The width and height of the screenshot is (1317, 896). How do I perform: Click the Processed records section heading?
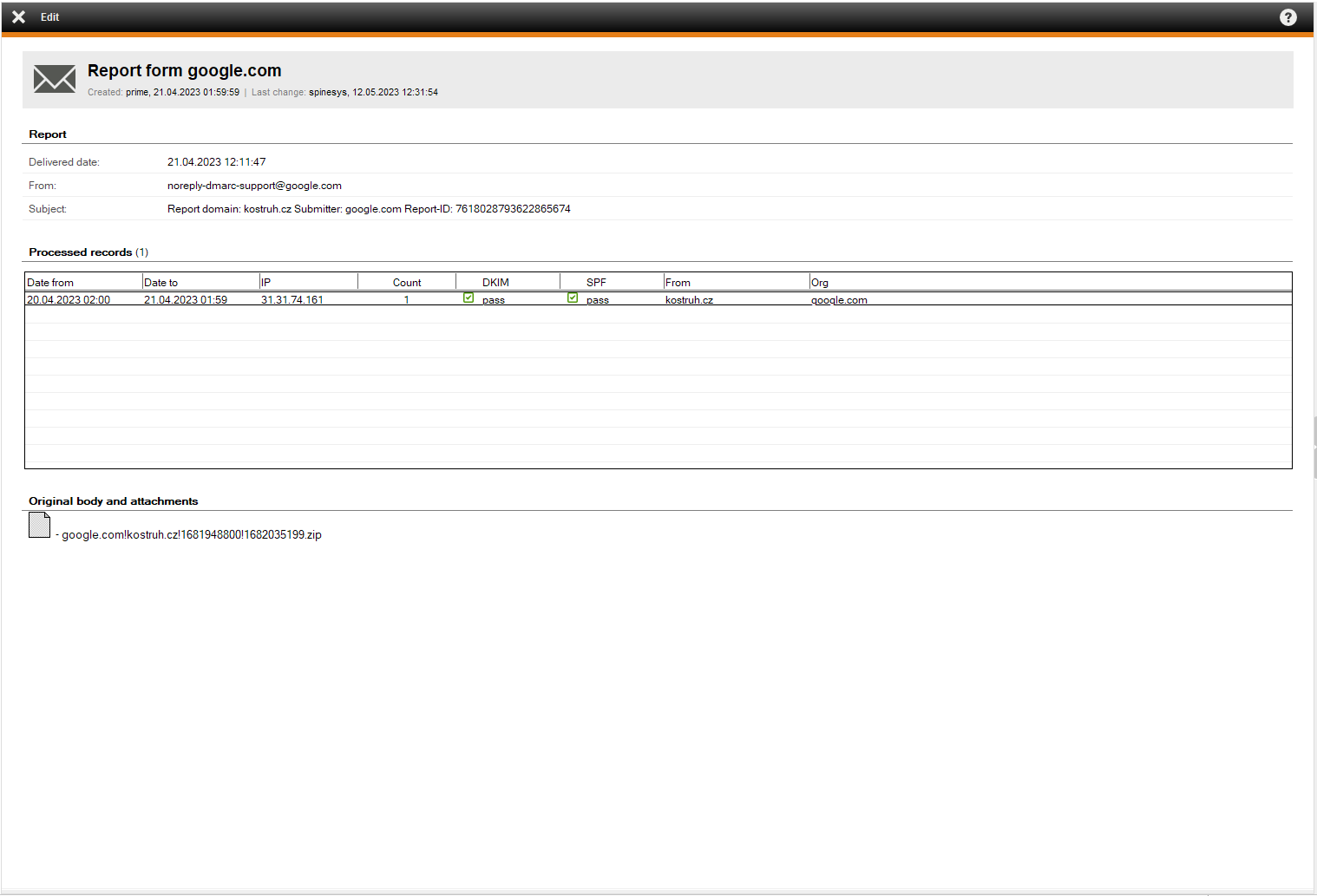coord(88,252)
